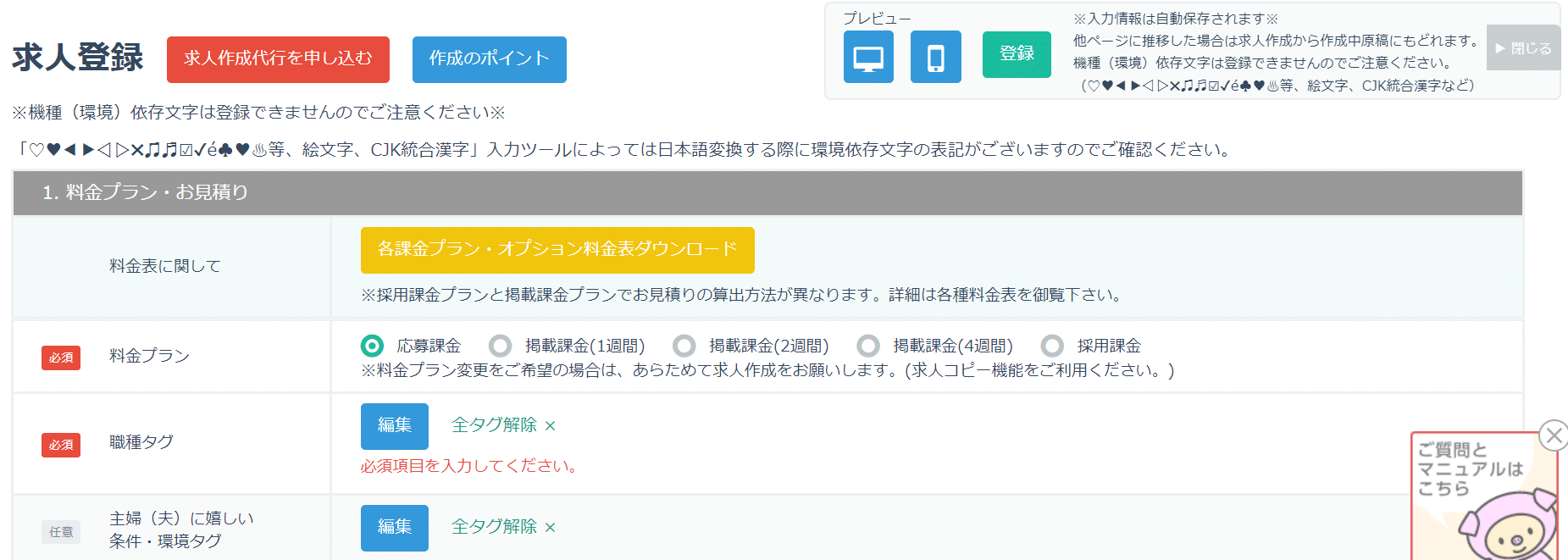1568x560 pixels.
Task: Select the 応募課金 radio button
Action: 372,346
